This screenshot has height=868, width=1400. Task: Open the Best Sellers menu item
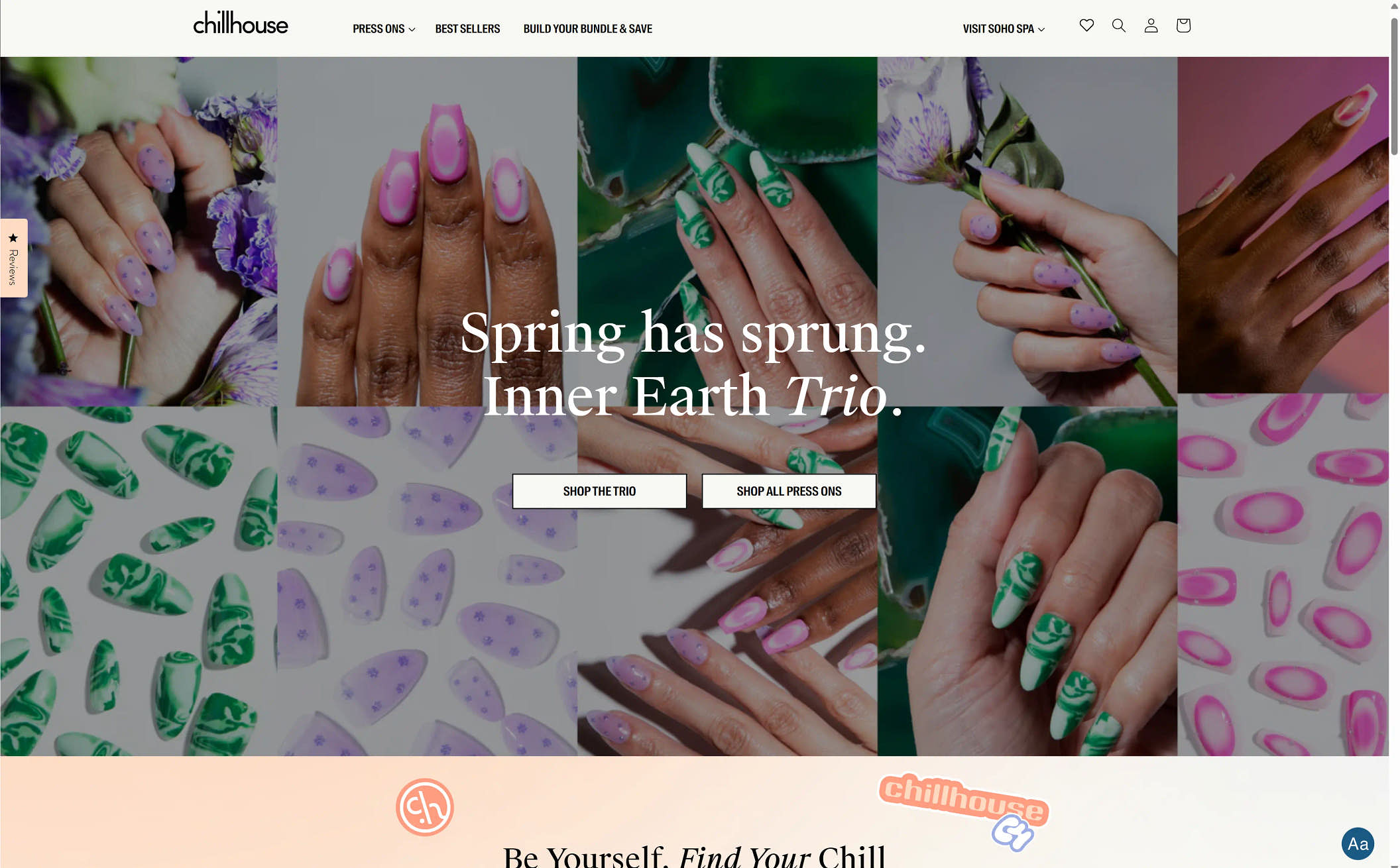tap(467, 28)
